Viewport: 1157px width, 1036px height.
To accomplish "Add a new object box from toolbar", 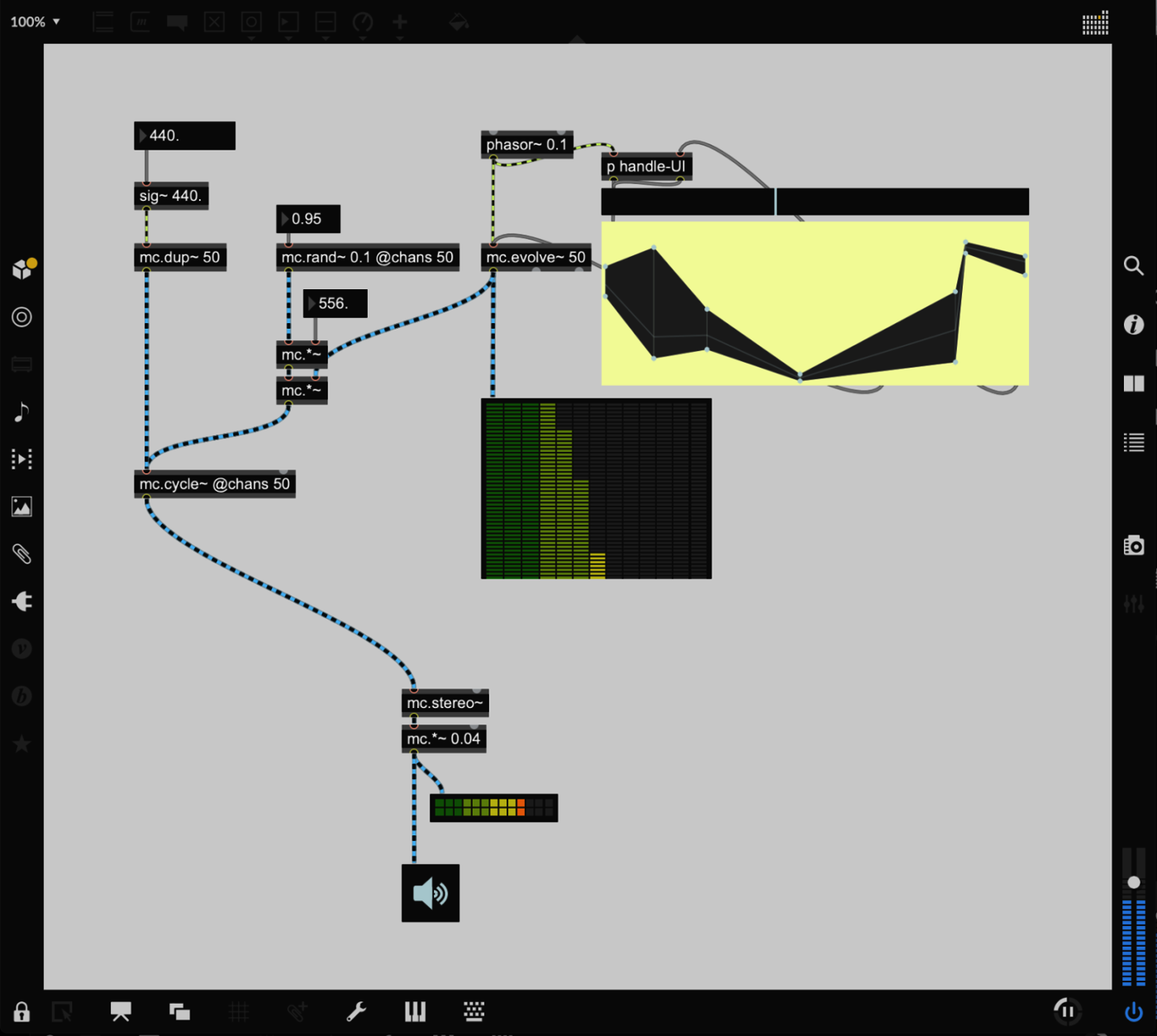I will pos(103,22).
